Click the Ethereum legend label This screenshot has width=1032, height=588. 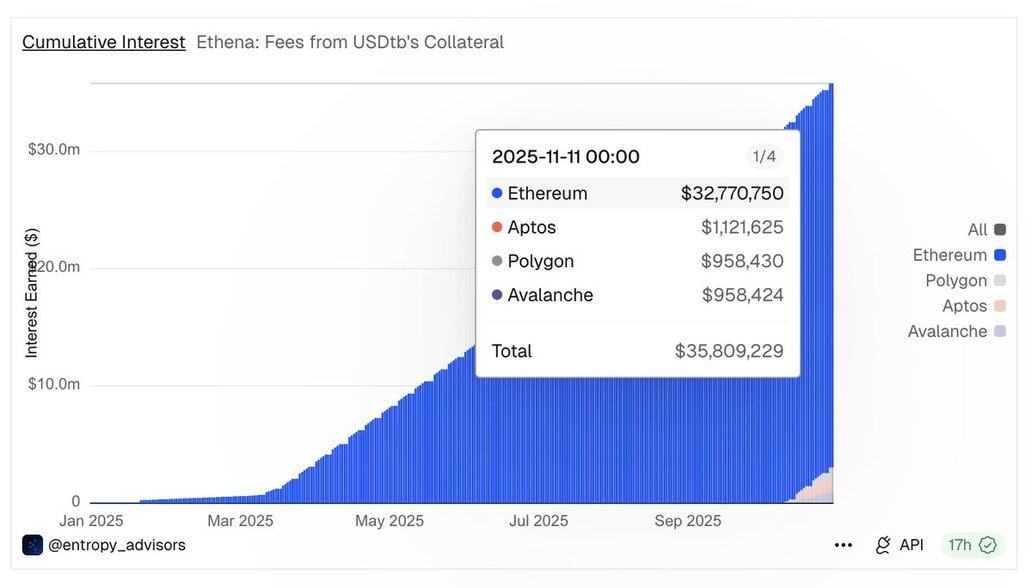tap(949, 256)
